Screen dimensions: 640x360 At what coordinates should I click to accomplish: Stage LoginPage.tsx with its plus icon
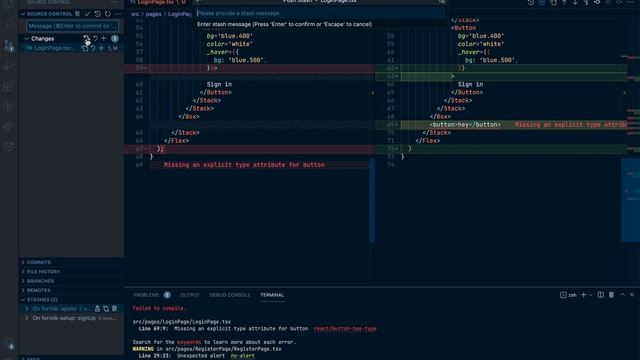point(101,48)
